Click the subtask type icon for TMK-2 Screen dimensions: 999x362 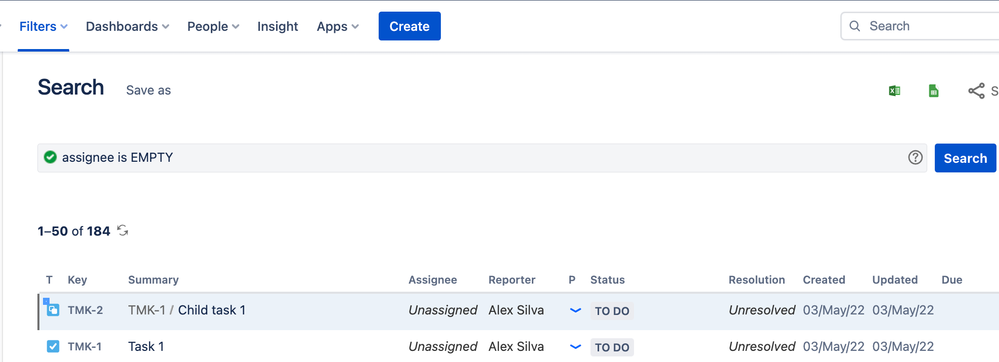pyautogui.click(x=53, y=310)
